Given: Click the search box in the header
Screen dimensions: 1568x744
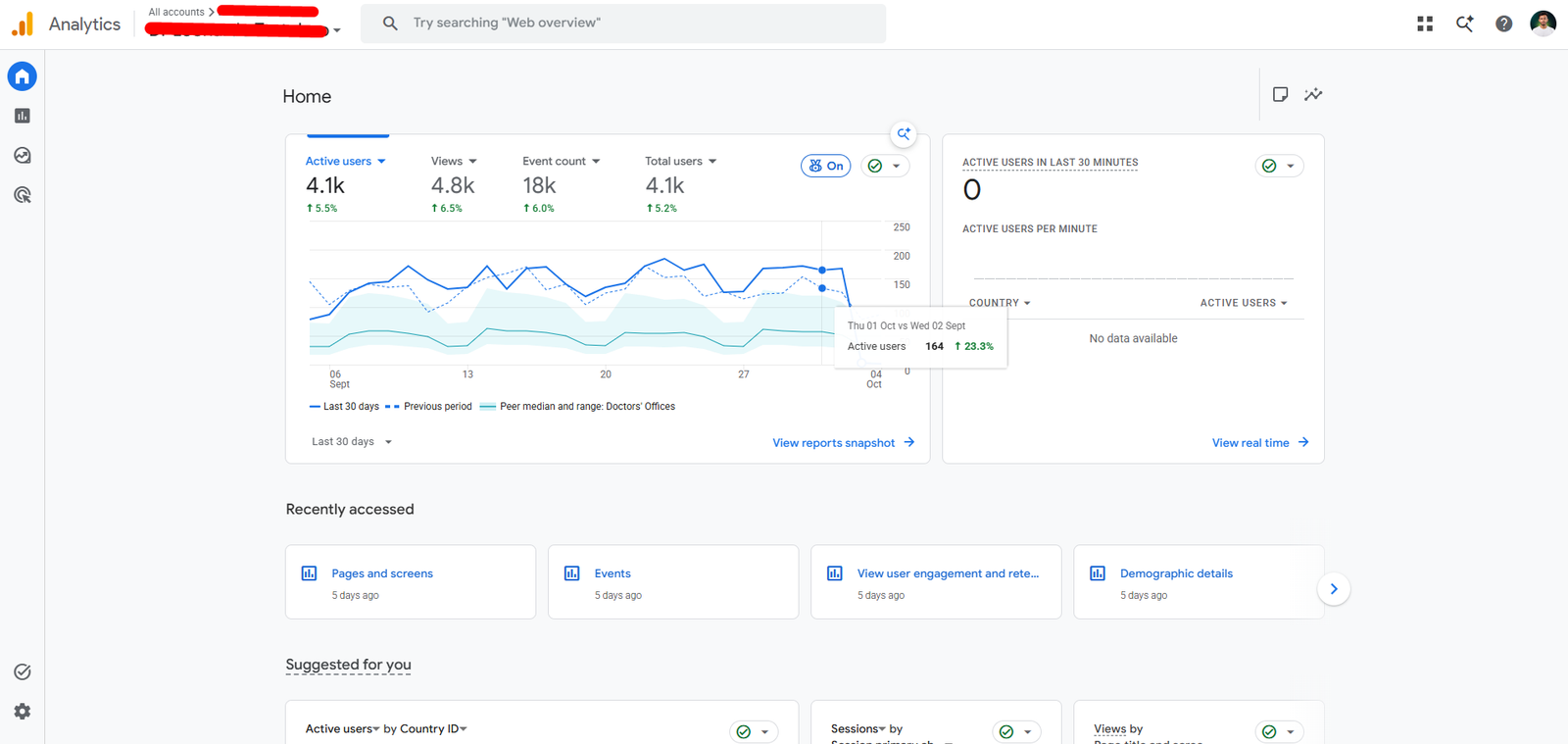Looking at the screenshot, I should tap(623, 24).
